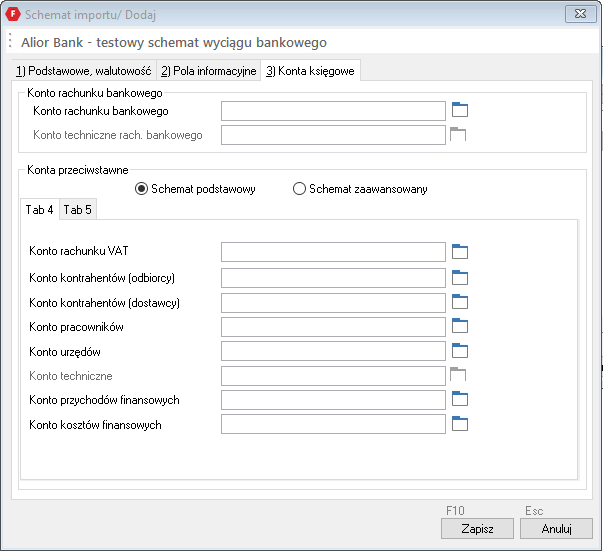Click the dotted grip handle beside title
The height and width of the screenshot is (551, 603).
[10, 41]
